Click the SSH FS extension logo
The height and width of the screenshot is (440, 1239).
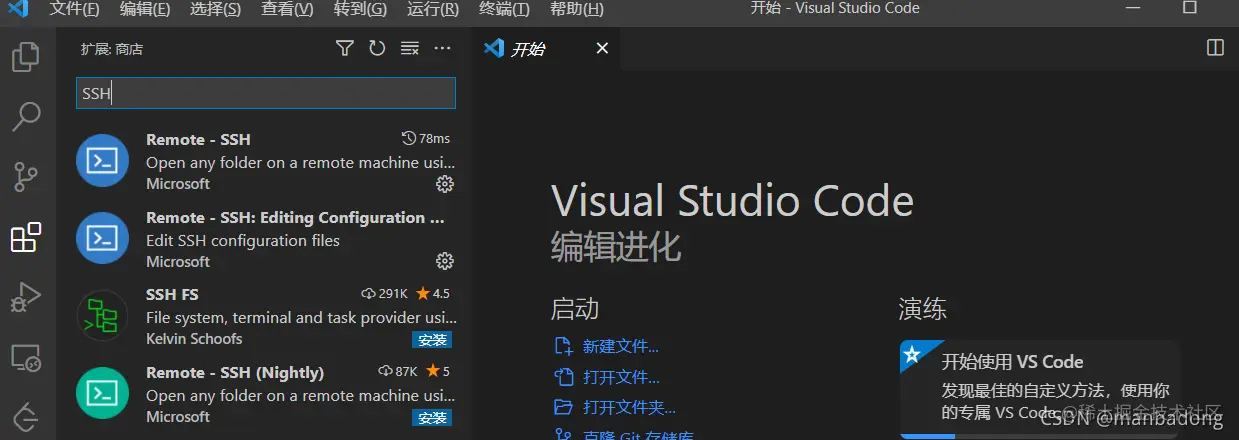(x=103, y=315)
